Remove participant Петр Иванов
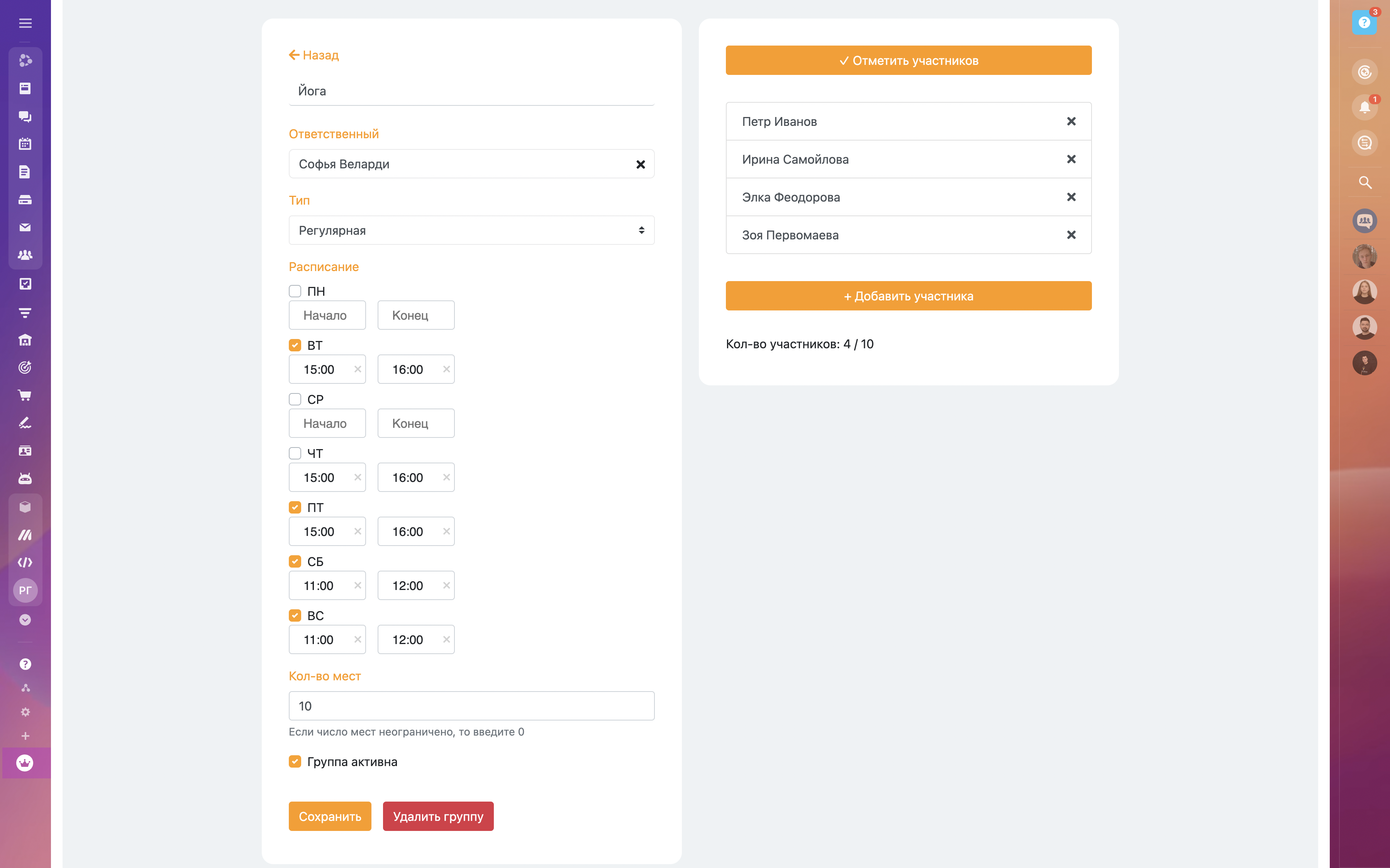Image resolution: width=1390 pixels, height=868 pixels. [1070, 122]
